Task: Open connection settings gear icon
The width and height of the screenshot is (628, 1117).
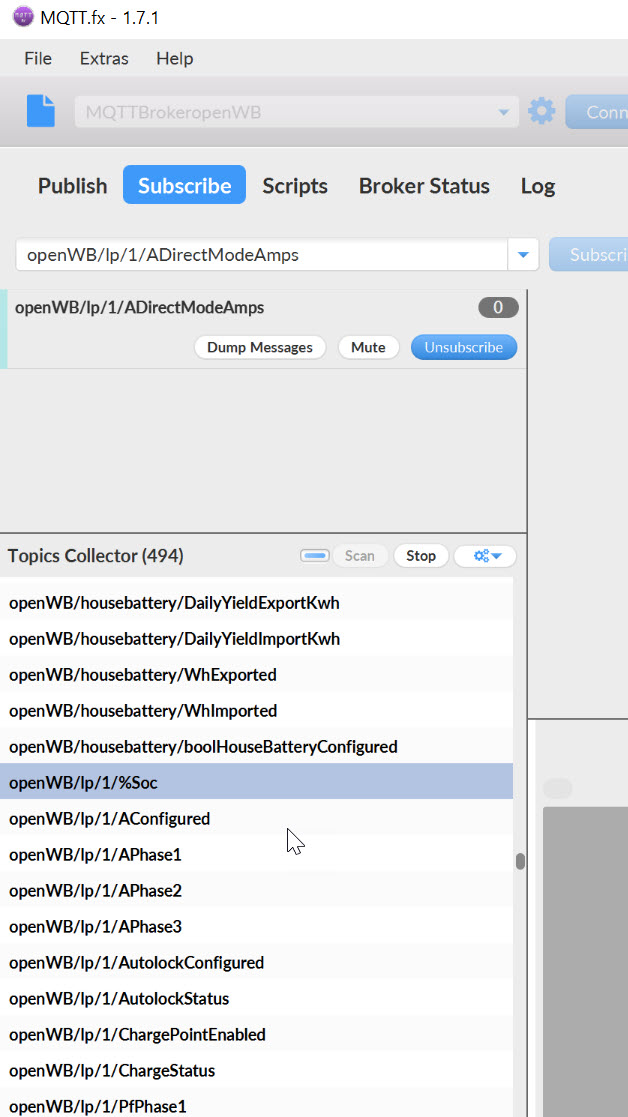Action: [x=541, y=111]
